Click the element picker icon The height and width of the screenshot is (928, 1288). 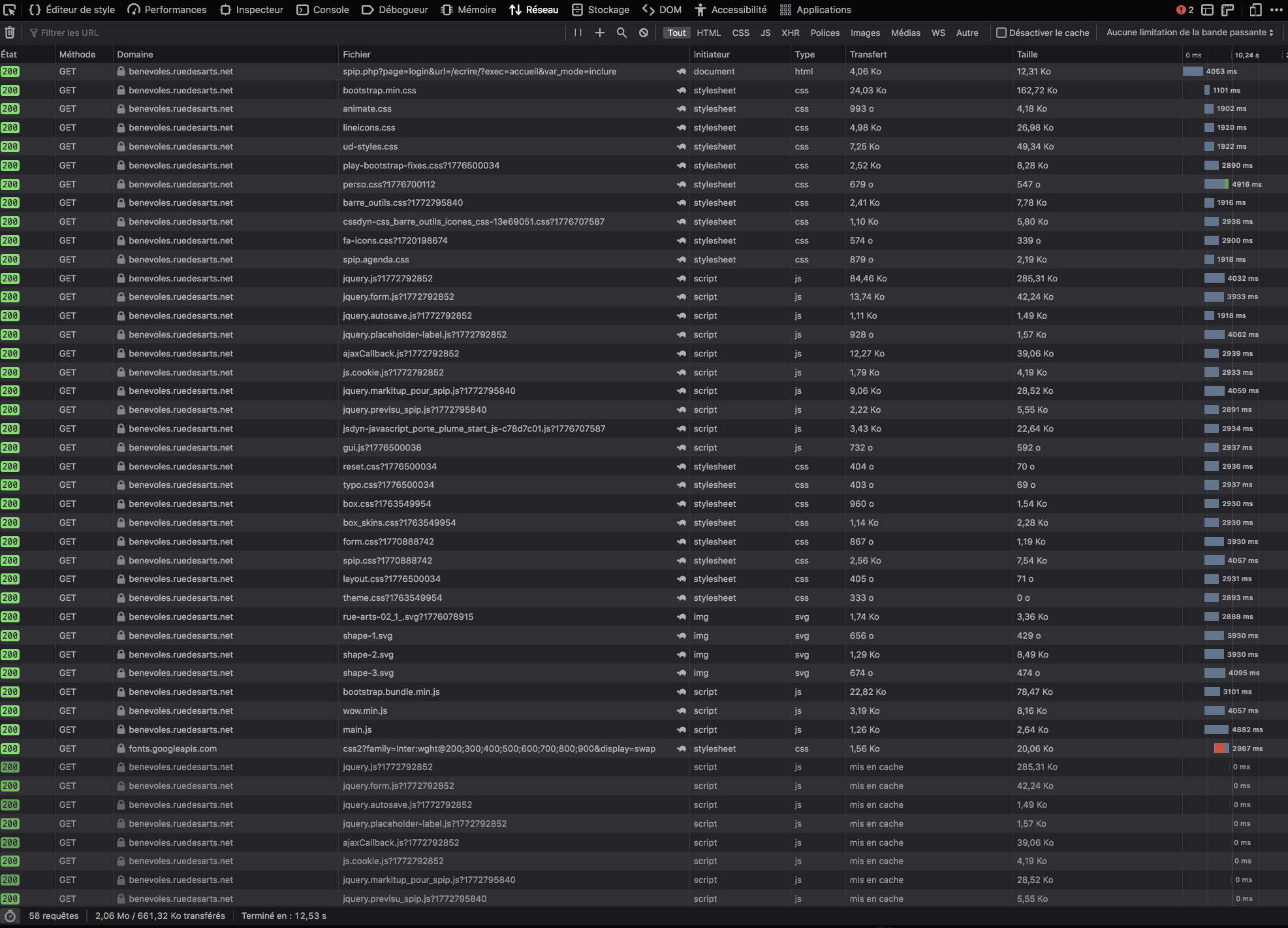(9, 10)
